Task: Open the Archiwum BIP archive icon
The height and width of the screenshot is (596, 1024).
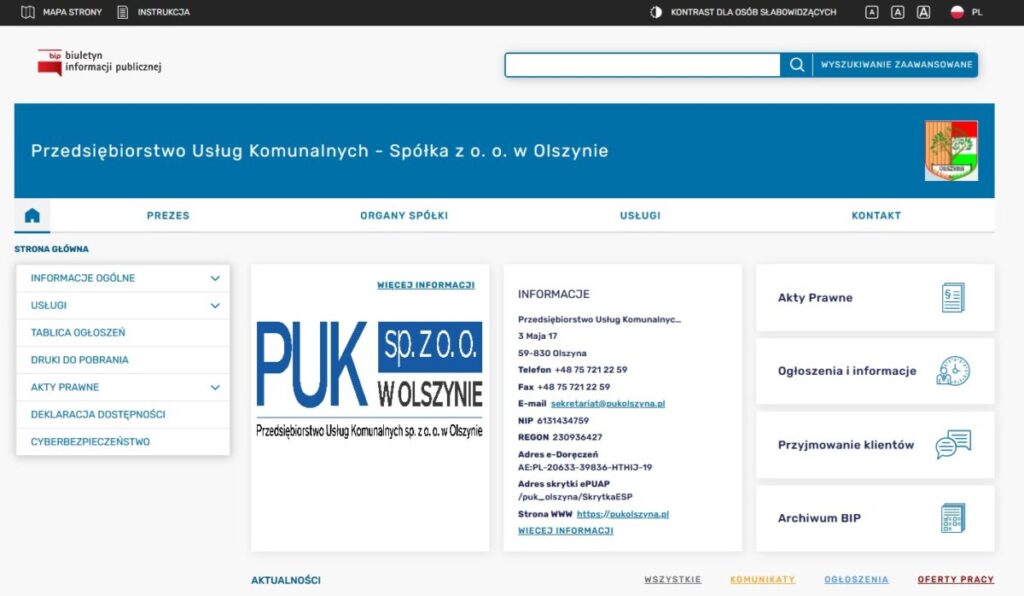Action: pos(952,518)
